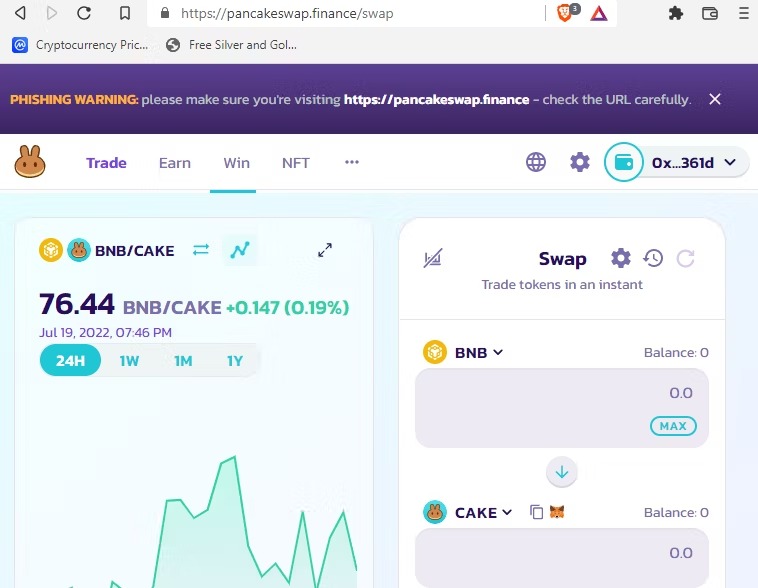Click the Jul 19, 2022, 07:46 PM timestamp
This screenshot has width=758, height=588.
pos(105,333)
